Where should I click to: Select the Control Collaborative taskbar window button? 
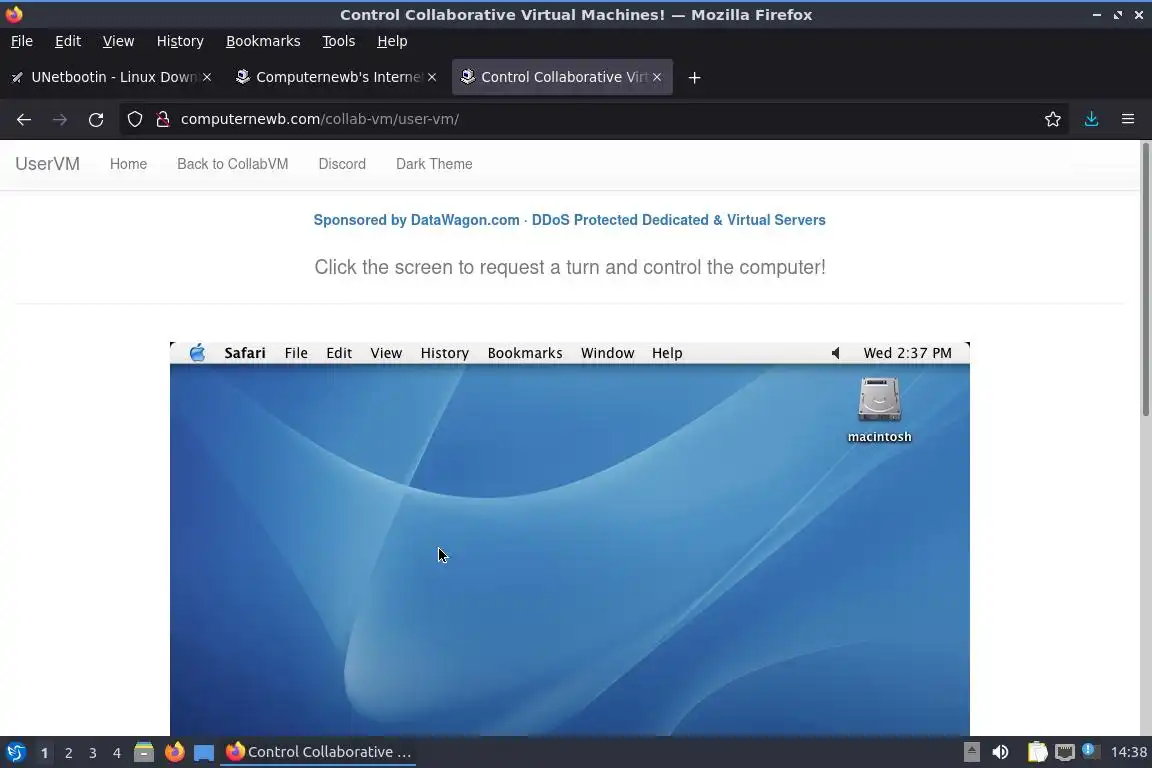coord(318,752)
